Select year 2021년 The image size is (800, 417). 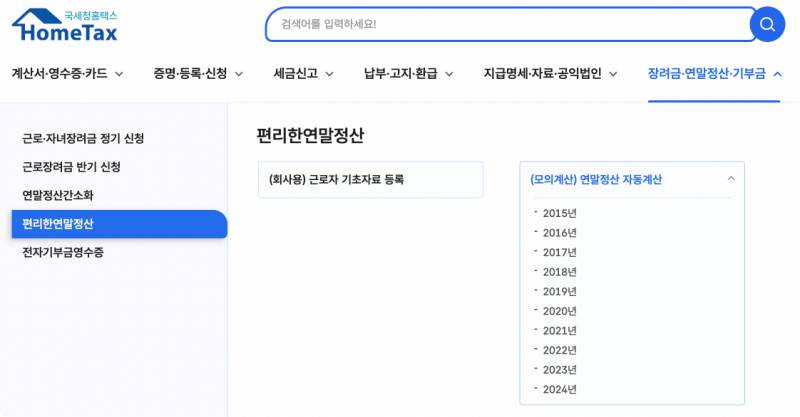559,331
